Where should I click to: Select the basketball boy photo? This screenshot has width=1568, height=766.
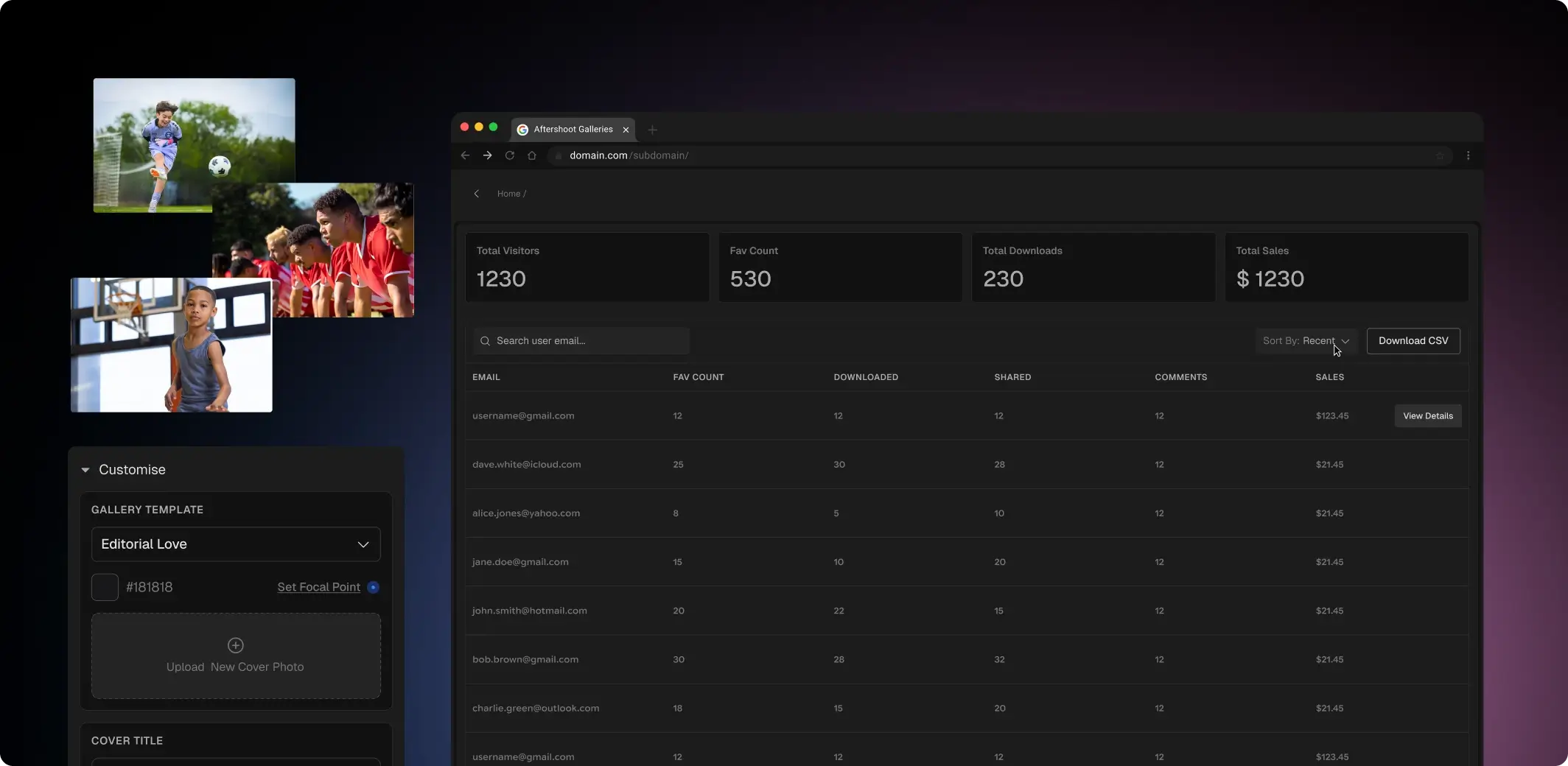click(171, 345)
